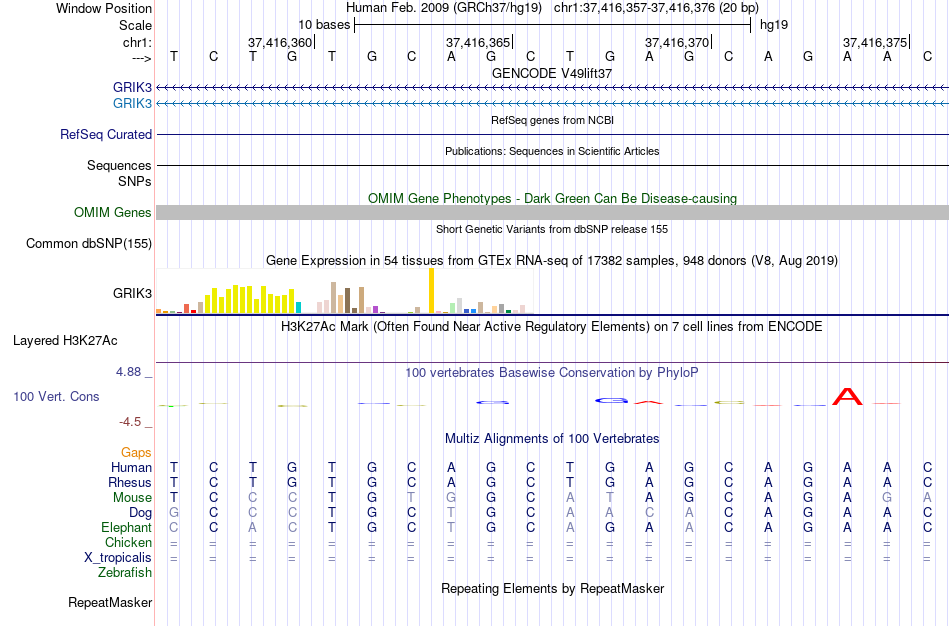
Task: Select the Rhesus species label
Action: tap(130, 482)
